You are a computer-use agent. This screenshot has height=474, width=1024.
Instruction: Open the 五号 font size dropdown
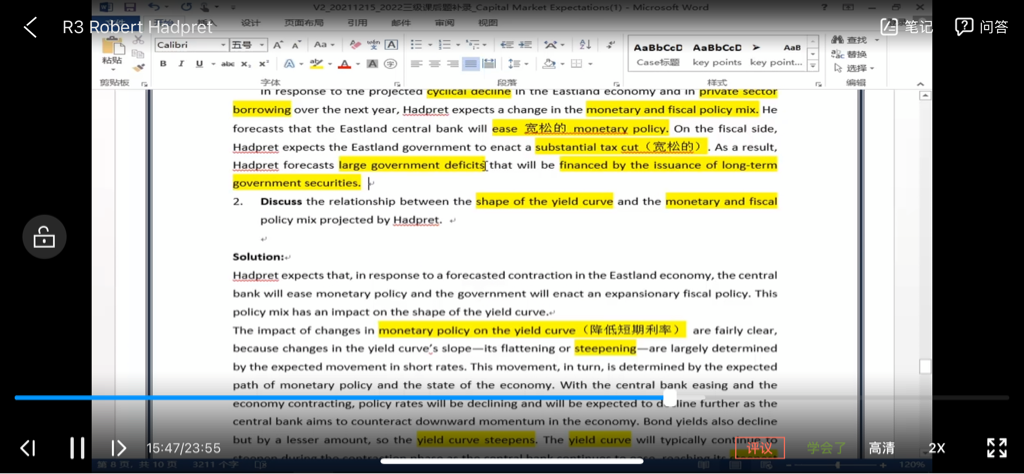247,45
